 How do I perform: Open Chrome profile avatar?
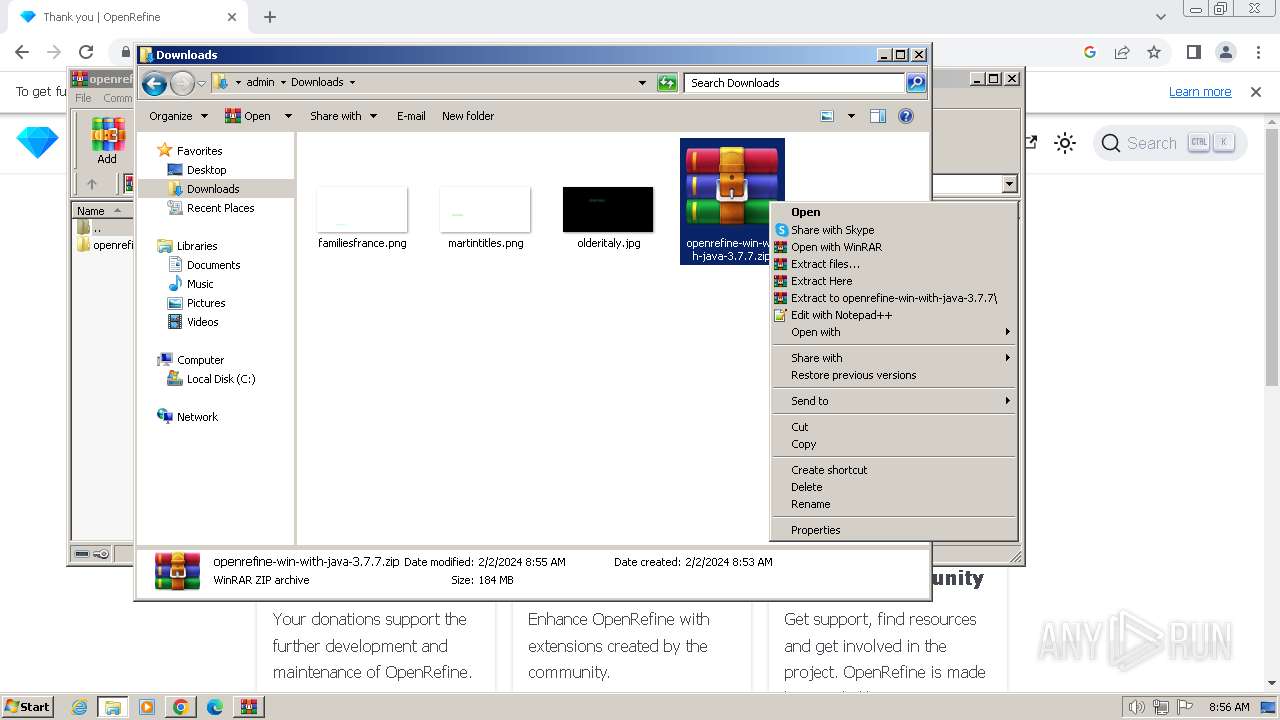coord(1225,52)
